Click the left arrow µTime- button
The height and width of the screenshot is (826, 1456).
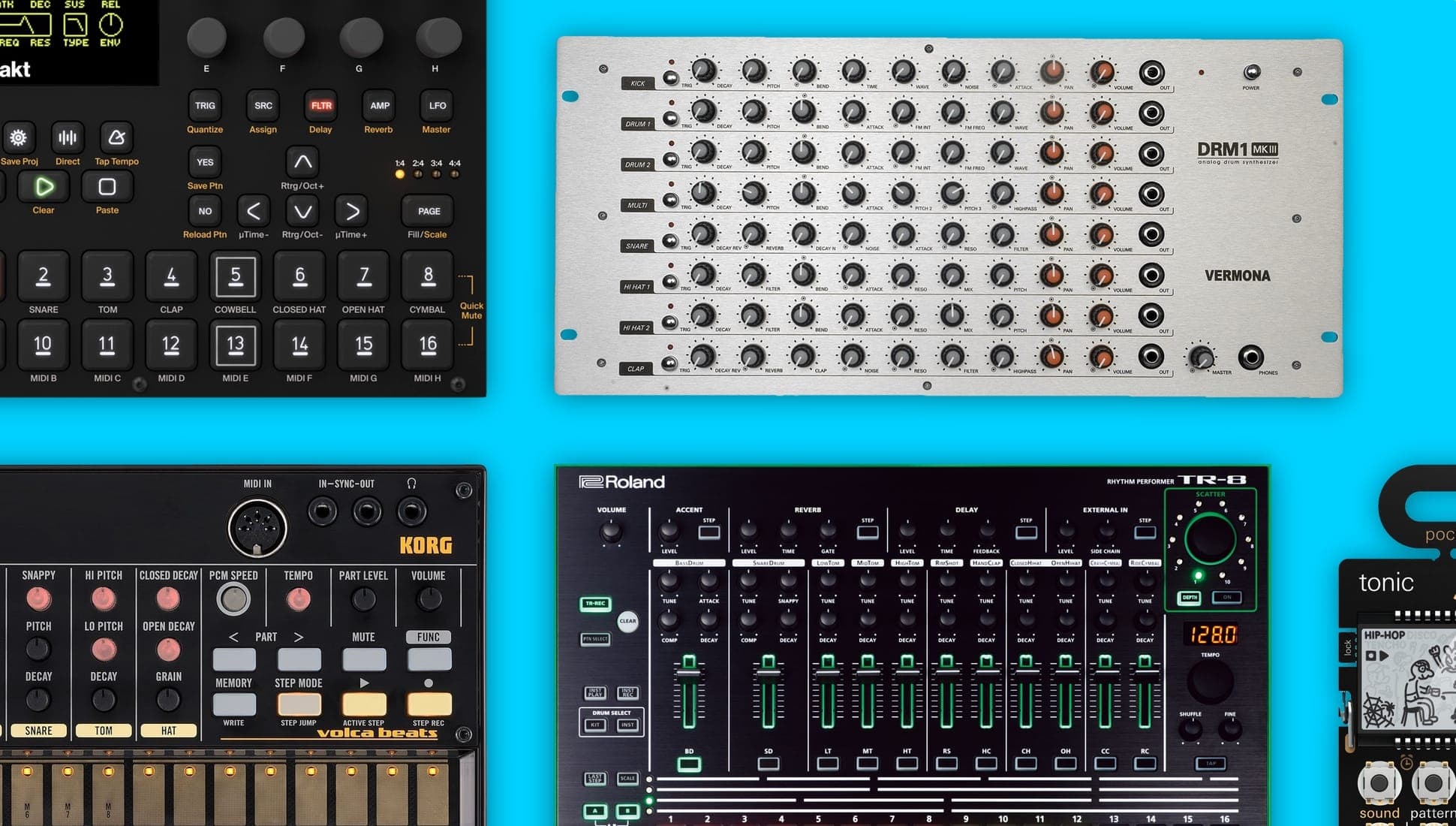[254, 211]
